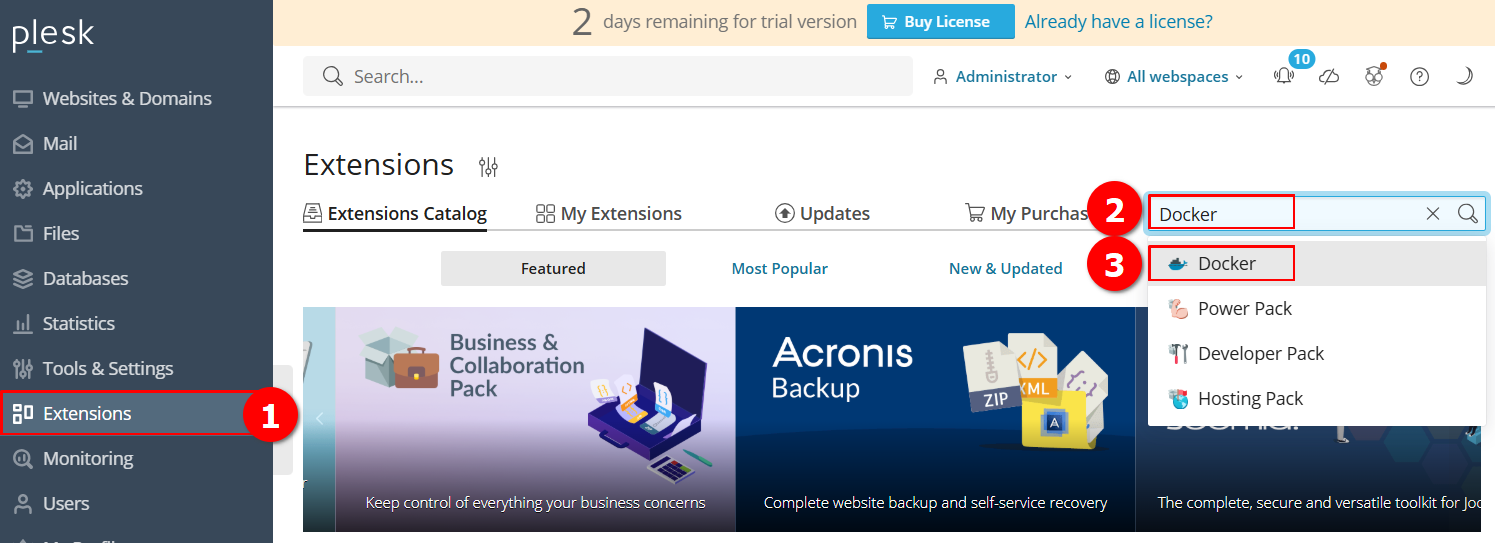Switch to My Extensions tab
1495x543 pixels.
point(609,213)
